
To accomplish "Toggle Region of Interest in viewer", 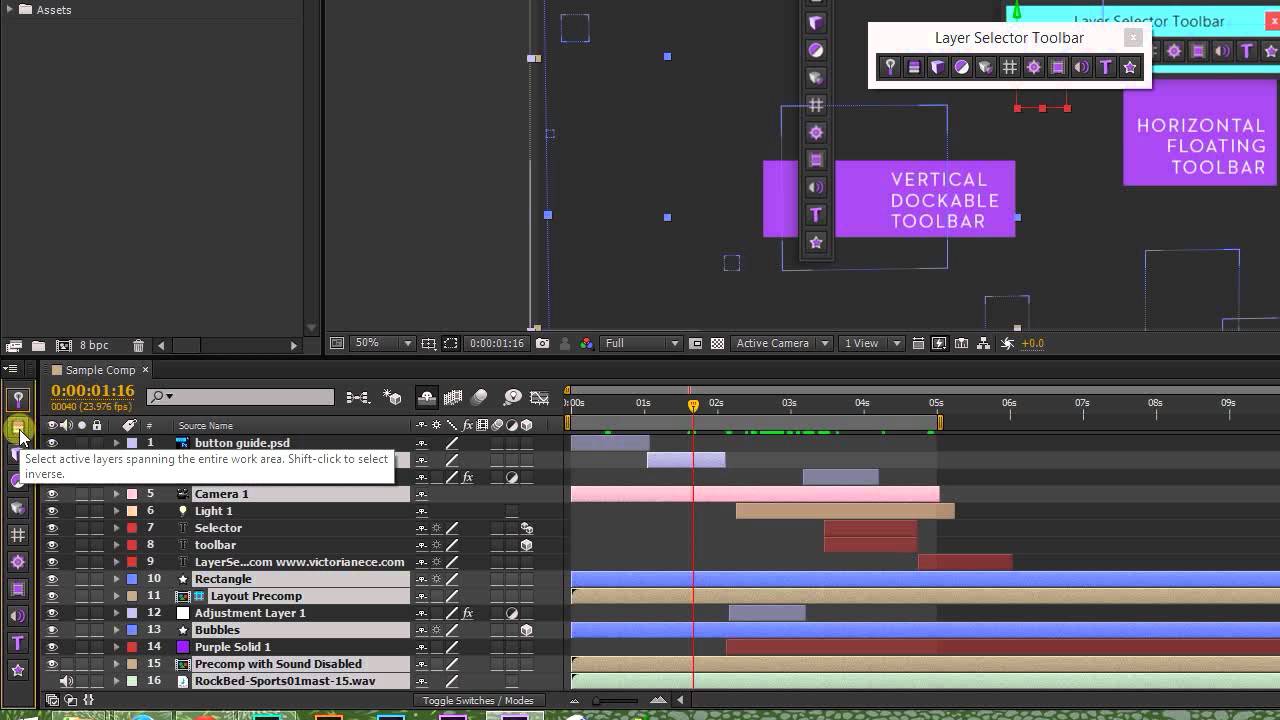I will [x=451, y=343].
